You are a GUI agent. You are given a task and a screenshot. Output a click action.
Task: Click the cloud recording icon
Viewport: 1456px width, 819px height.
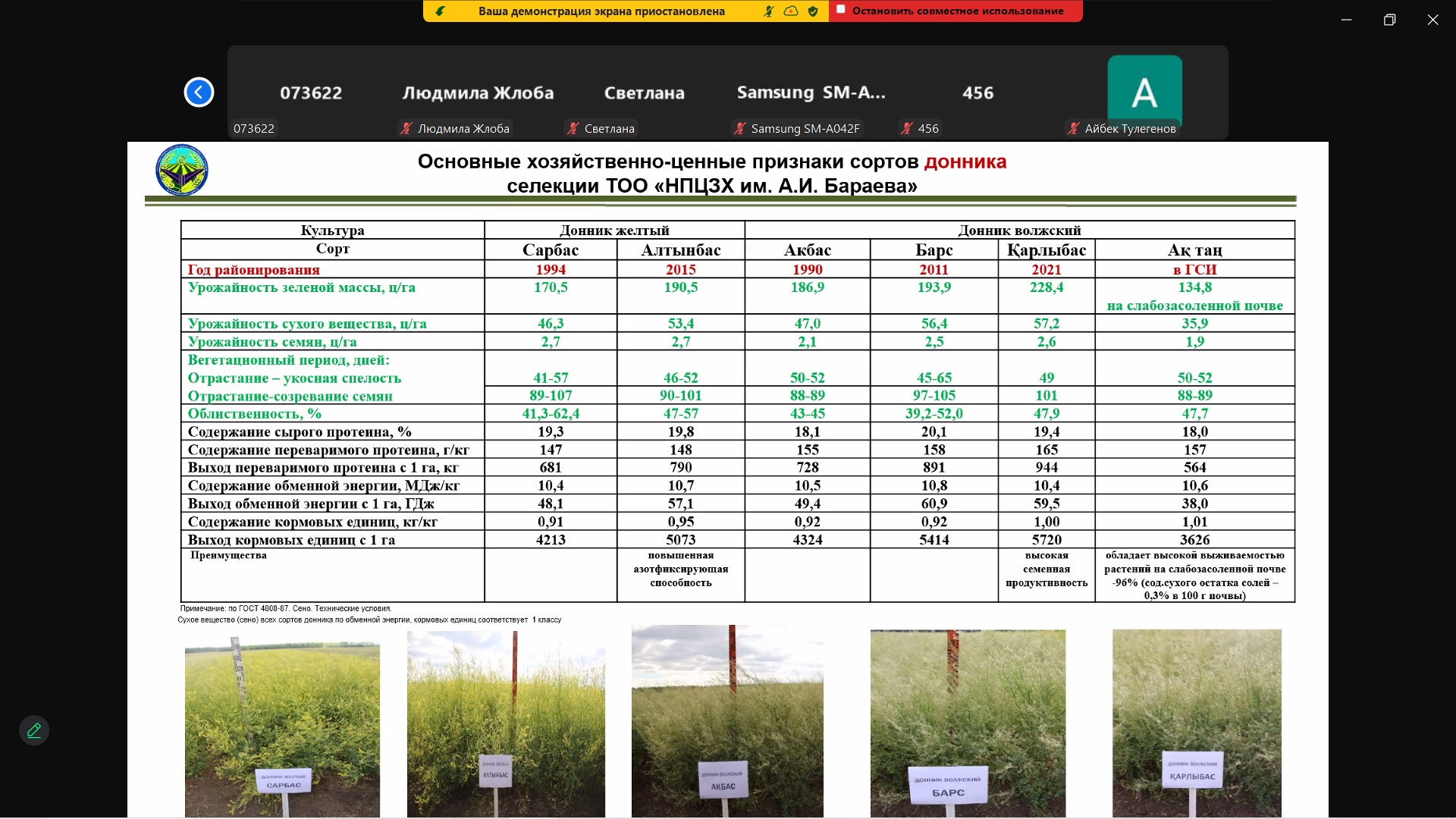point(791,11)
